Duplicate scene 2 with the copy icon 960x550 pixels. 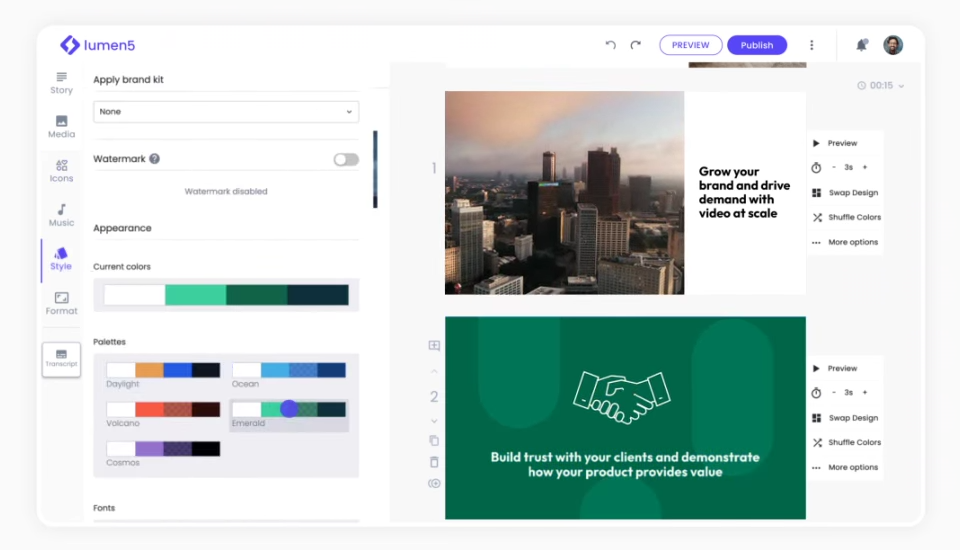click(x=434, y=440)
